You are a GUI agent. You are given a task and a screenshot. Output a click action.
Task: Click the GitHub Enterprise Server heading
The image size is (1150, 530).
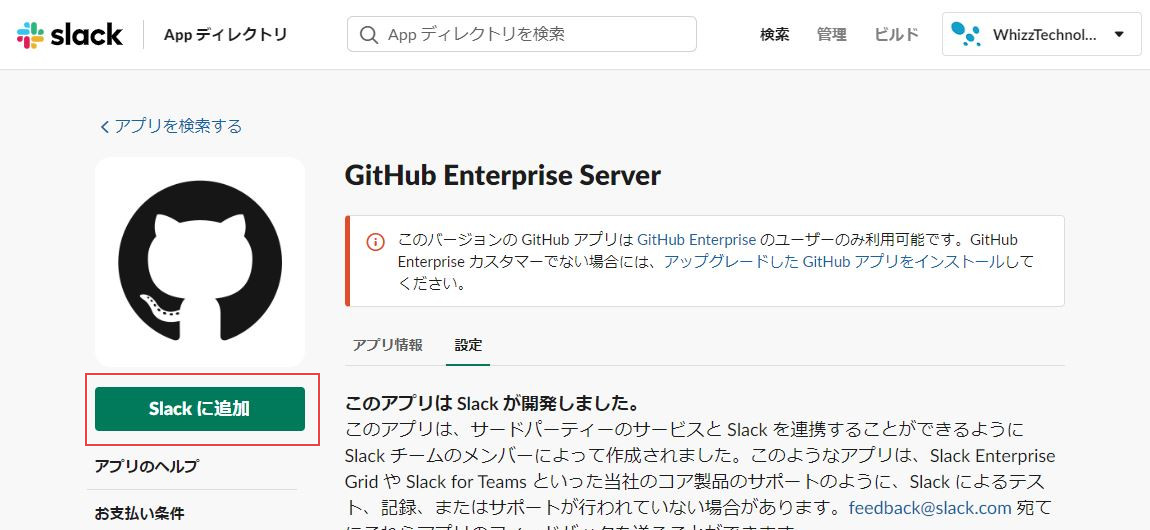(502, 176)
